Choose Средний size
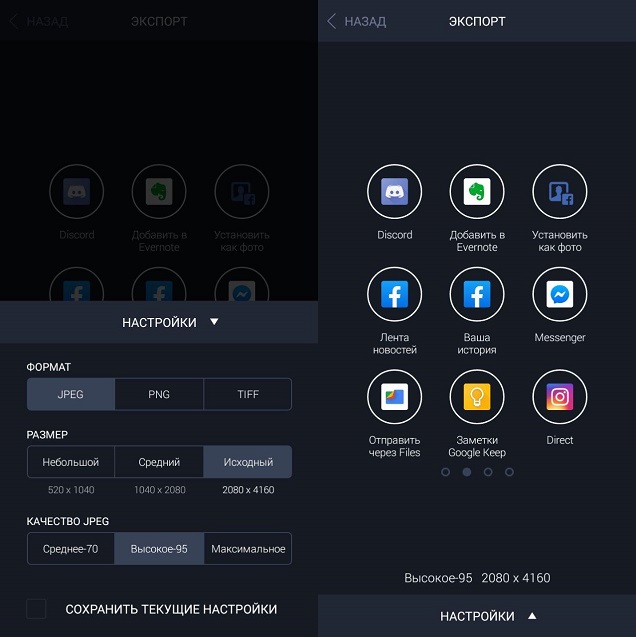The width and height of the screenshot is (636, 637). pyautogui.click(x=159, y=462)
